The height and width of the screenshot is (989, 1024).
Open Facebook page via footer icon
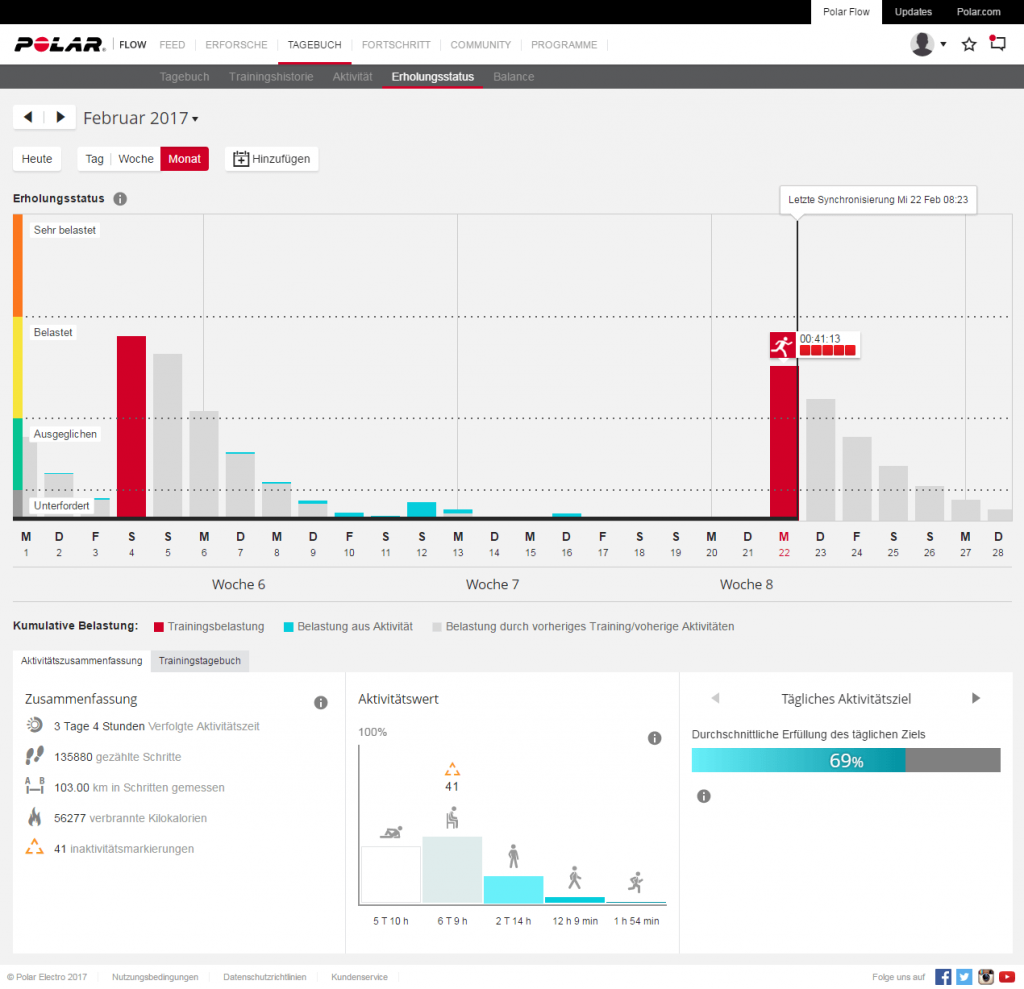click(943, 977)
